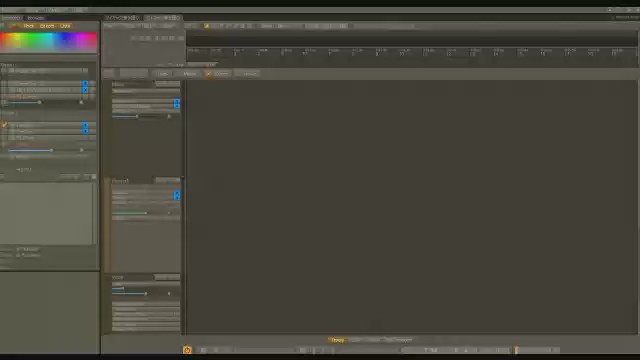640x360 pixels.
Task: Open the first blue dropdown under the spectrum
Action: (85, 83)
